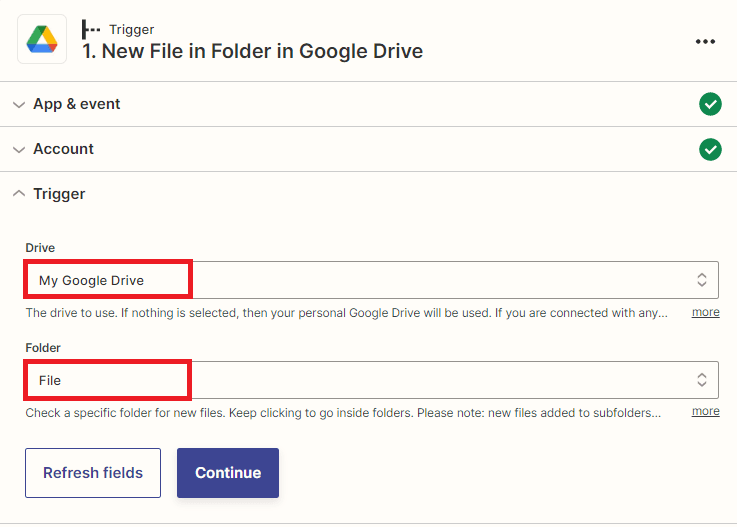Viewport: 737px width, 527px height.
Task: Click the green checkmark beside App & event
Action: tap(710, 104)
